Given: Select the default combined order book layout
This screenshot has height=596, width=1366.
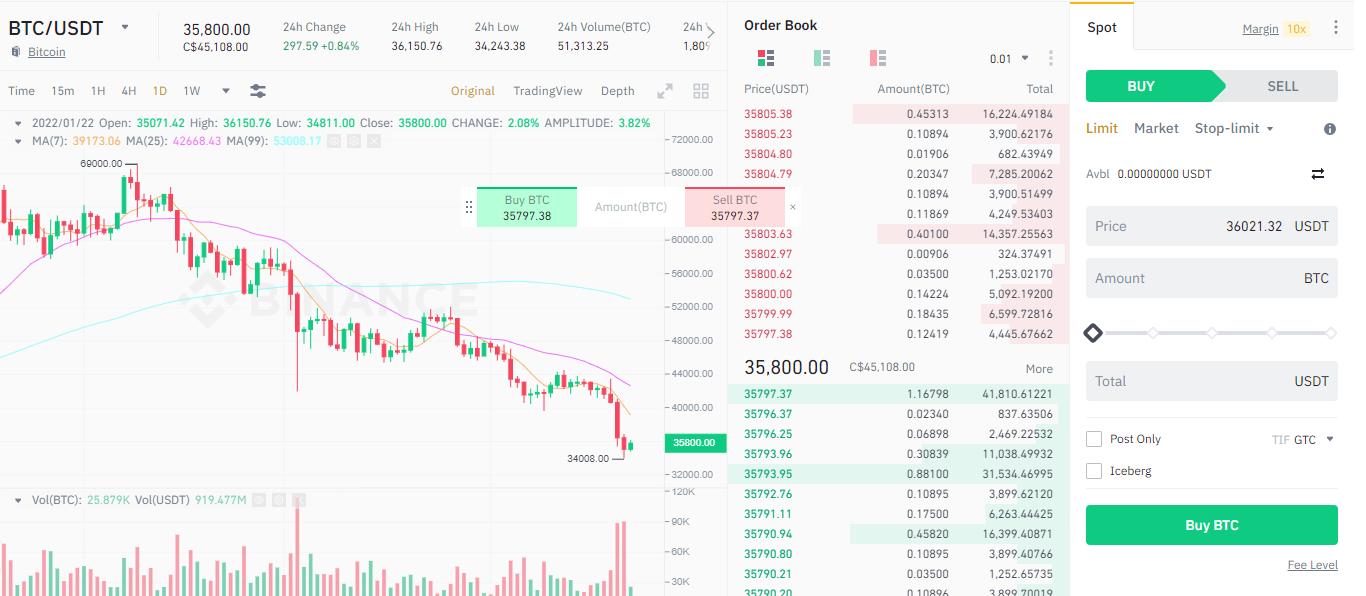Looking at the screenshot, I should pyautogui.click(x=765, y=58).
